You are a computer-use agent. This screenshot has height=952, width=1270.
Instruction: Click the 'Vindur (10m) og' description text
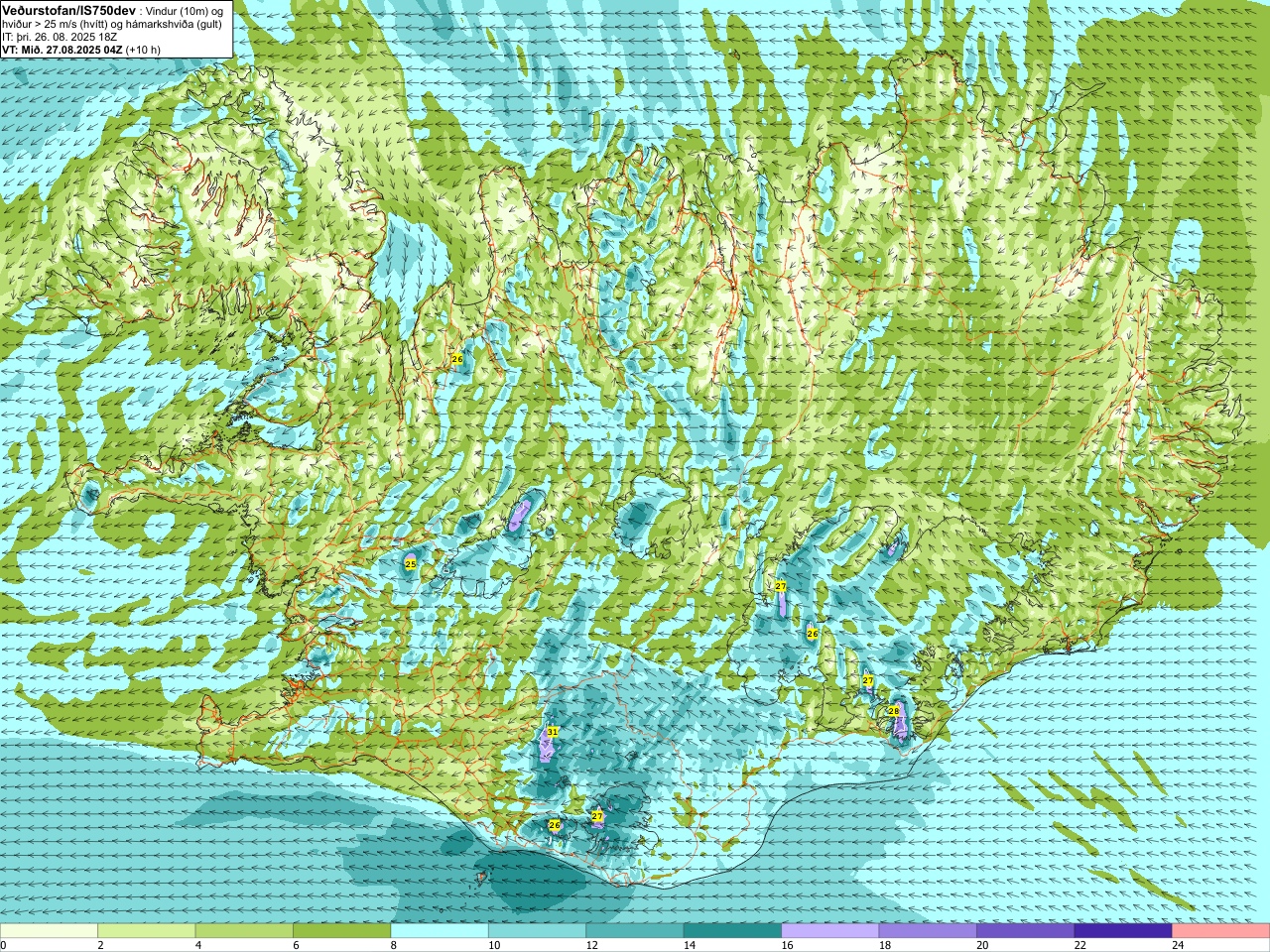coord(185,10)
